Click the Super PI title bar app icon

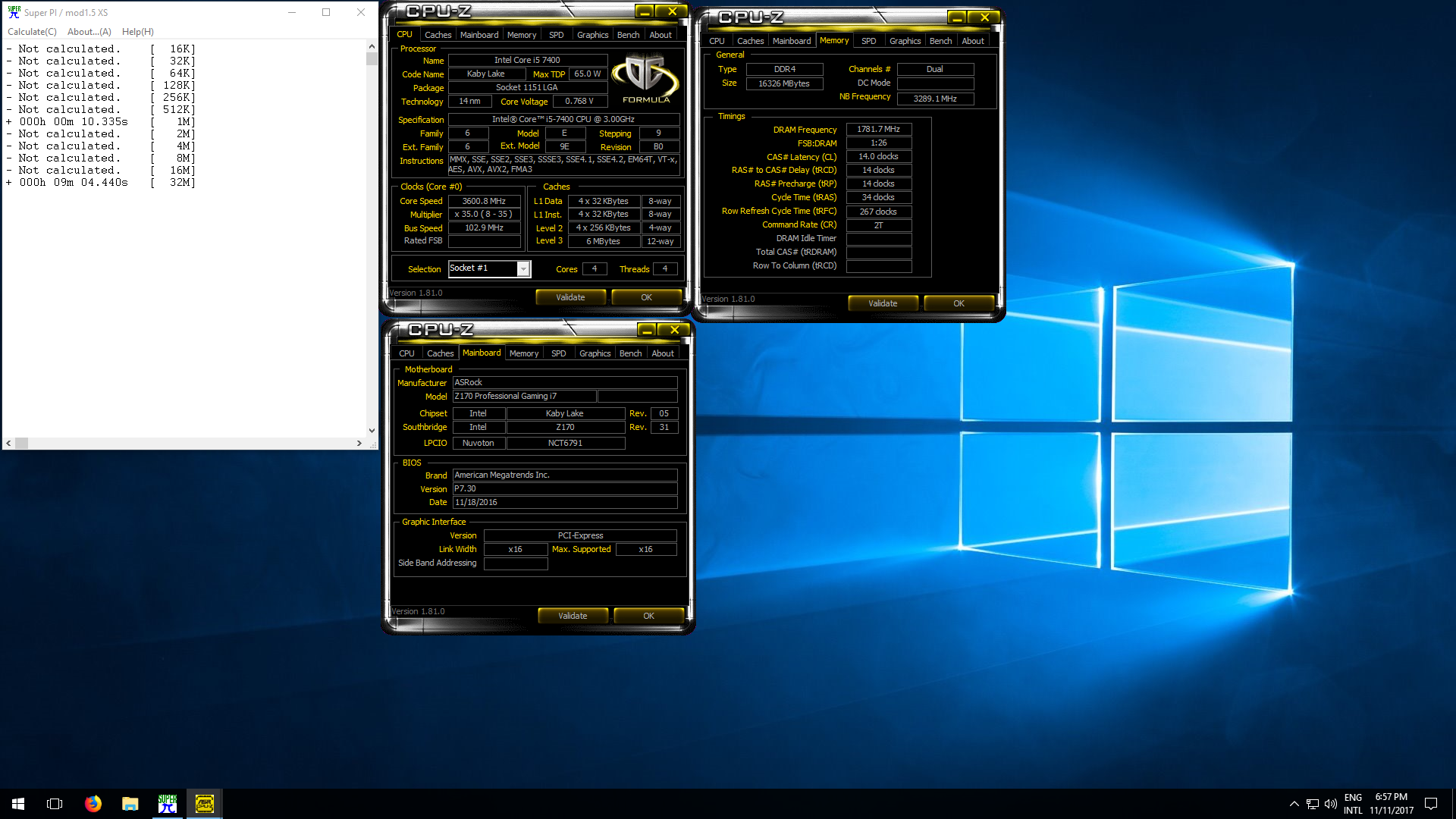click(x=14, y=12)
